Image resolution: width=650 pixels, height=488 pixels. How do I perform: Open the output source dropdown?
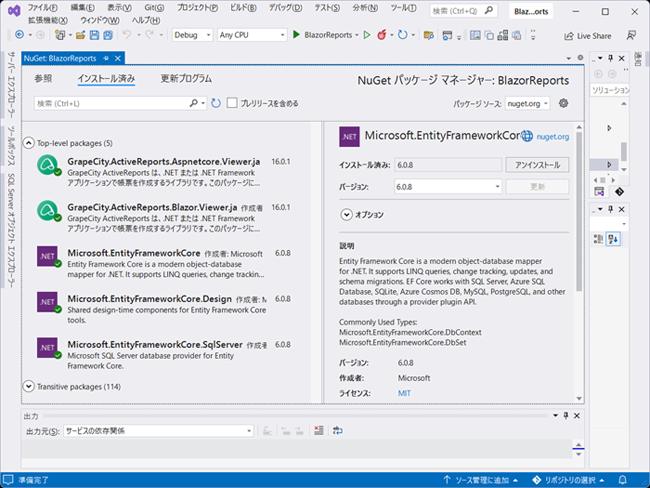[158, 431]
